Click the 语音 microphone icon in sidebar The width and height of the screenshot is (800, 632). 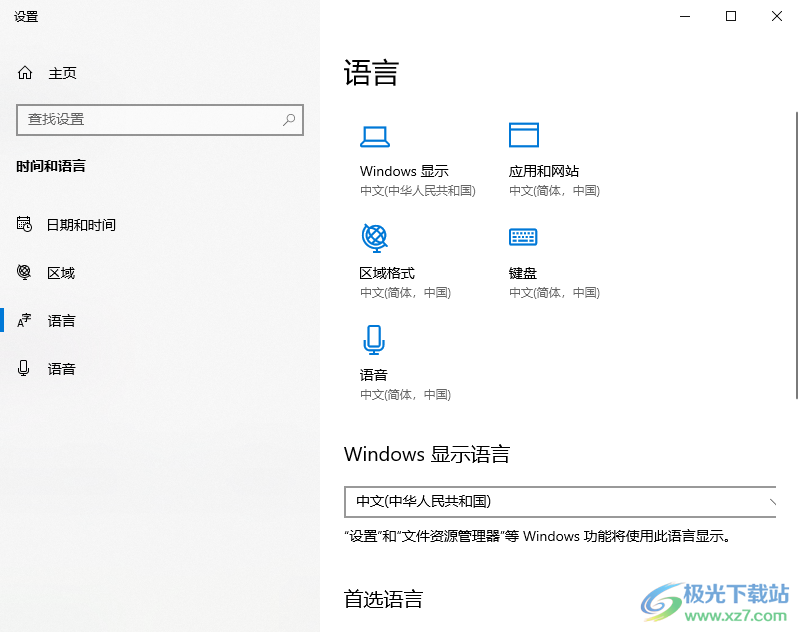click(x=24, y=368)
